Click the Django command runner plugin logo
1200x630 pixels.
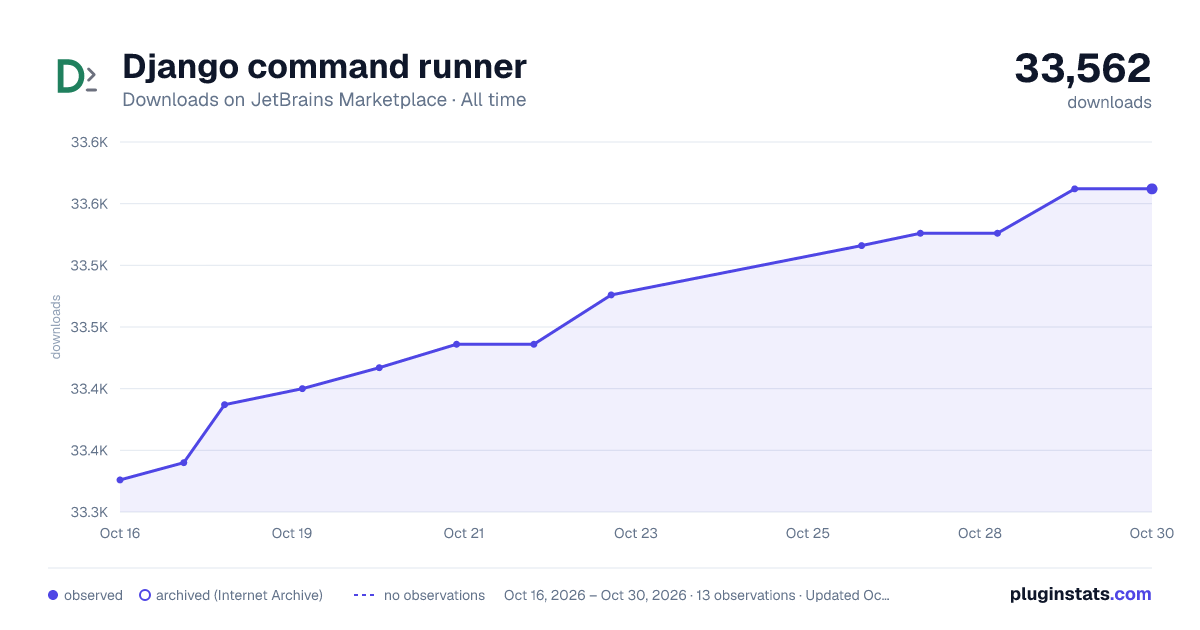(x=77, y=77)
